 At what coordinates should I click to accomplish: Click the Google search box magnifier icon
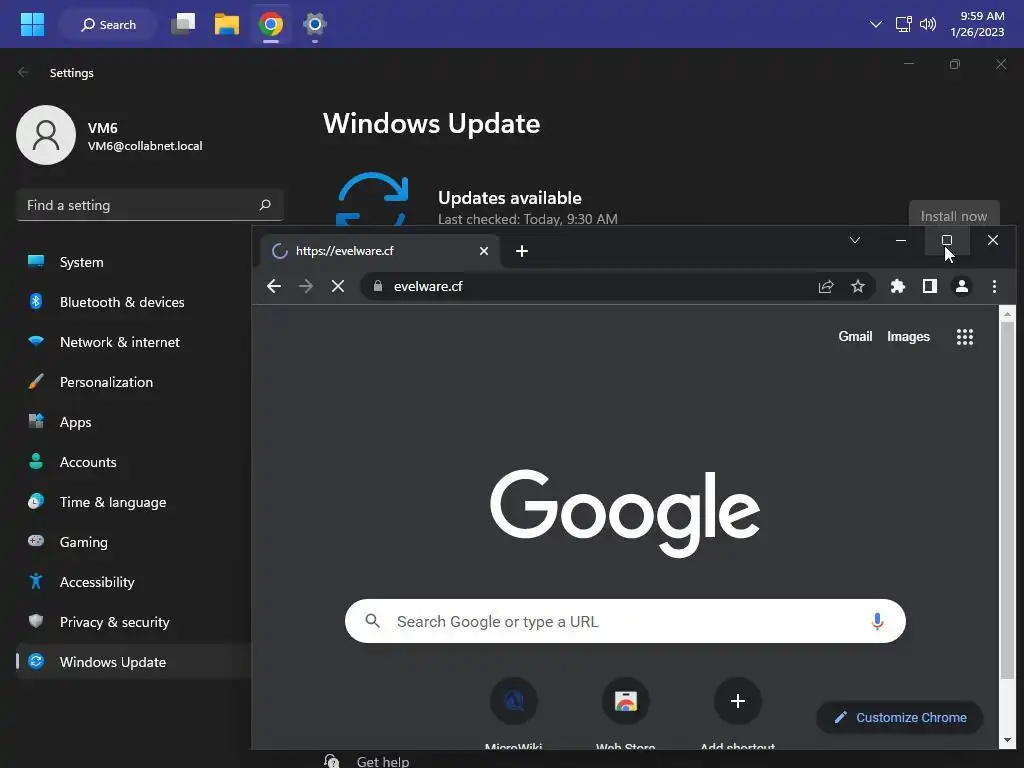(x=372, y=621)
